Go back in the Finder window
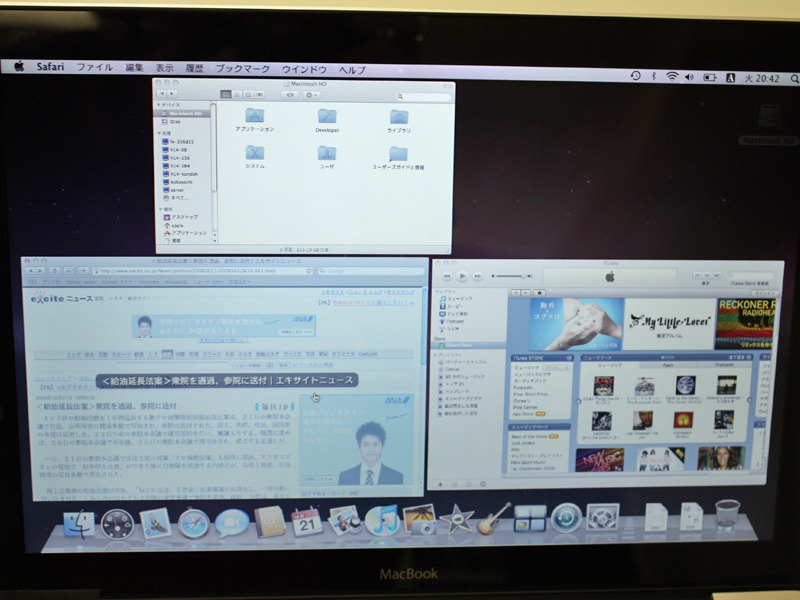Image resolution: width=800 pixels, height=600 pixels. point(162,93)
